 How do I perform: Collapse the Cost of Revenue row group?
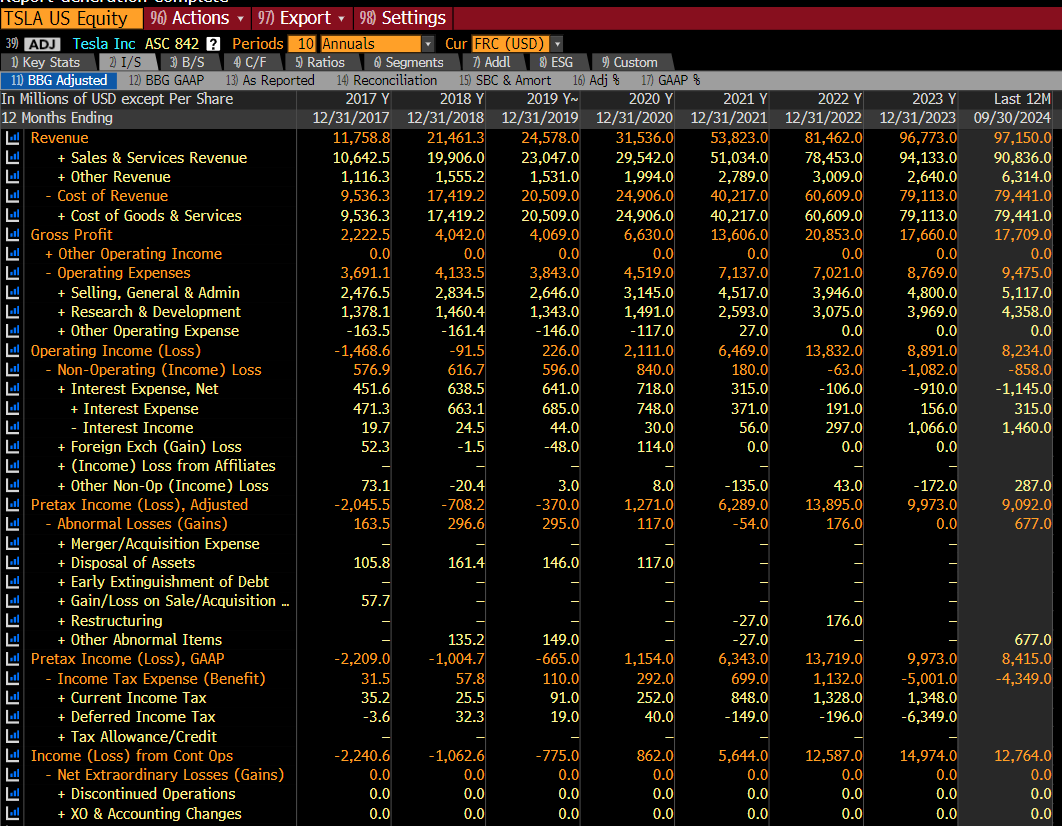[49, 196]
